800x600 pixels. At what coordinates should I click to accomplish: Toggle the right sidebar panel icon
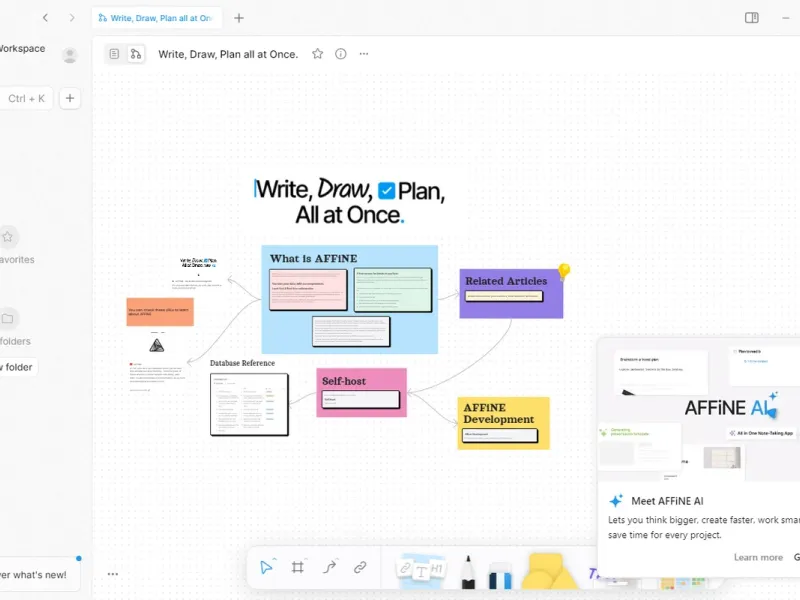click(x=752, y=18)
